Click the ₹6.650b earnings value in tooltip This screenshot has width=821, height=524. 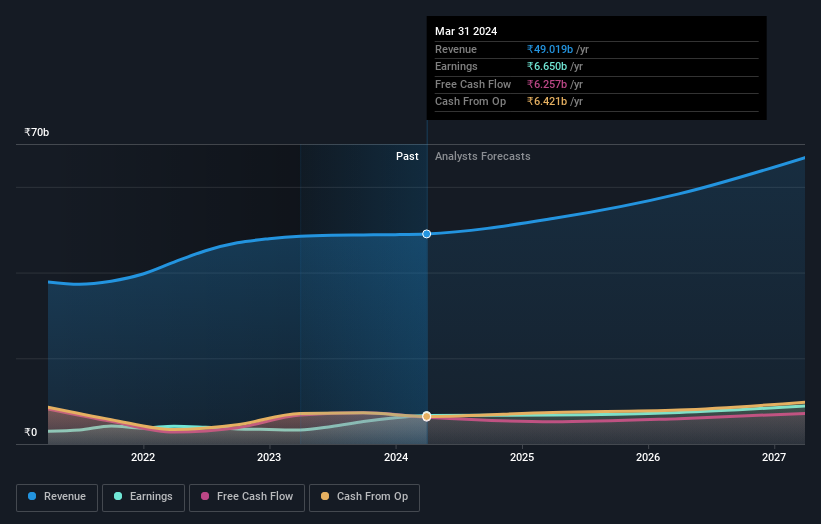coord(547,66)
